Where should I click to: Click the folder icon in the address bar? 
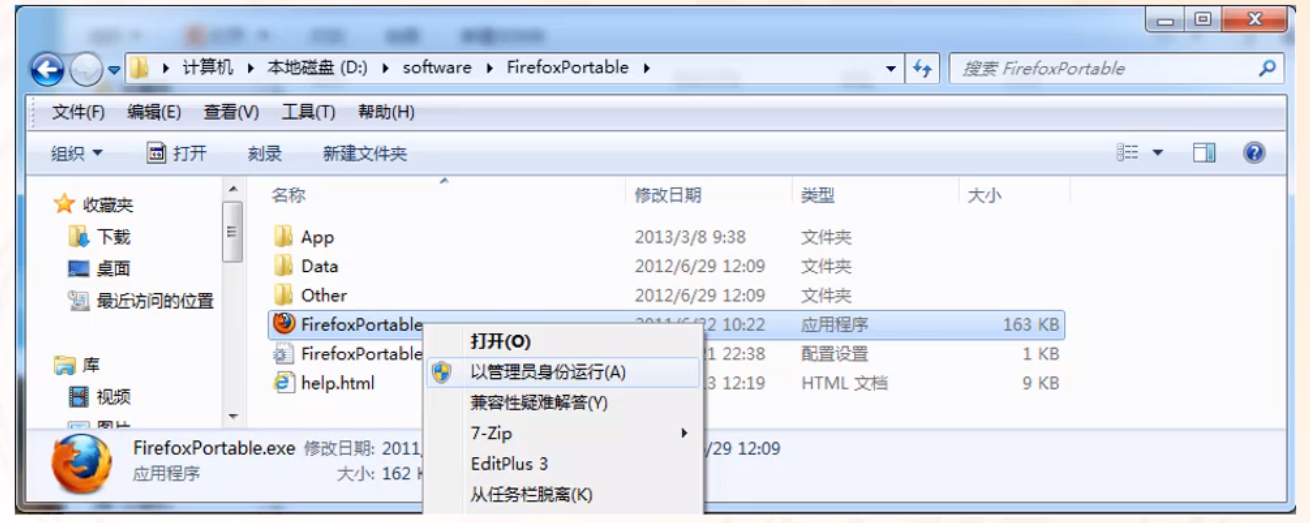[x=139, y=68]
